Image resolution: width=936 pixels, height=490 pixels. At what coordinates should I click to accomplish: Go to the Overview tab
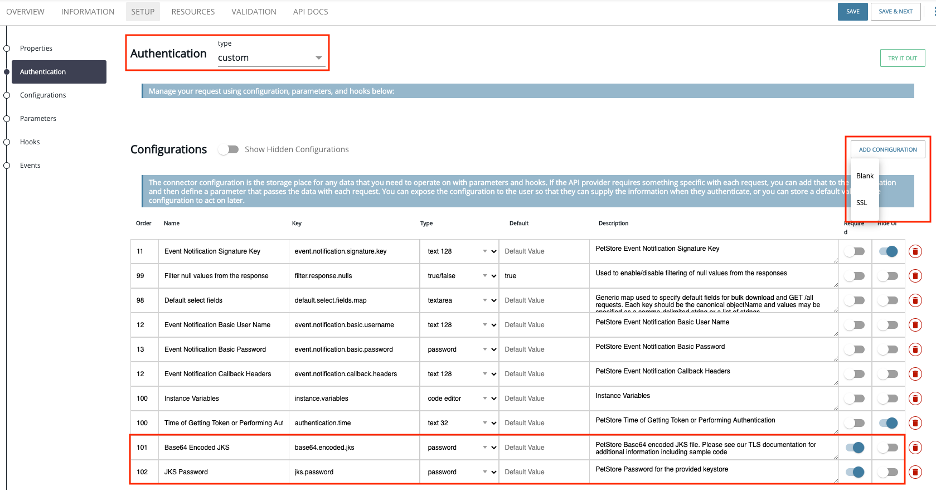pos(25,12)
